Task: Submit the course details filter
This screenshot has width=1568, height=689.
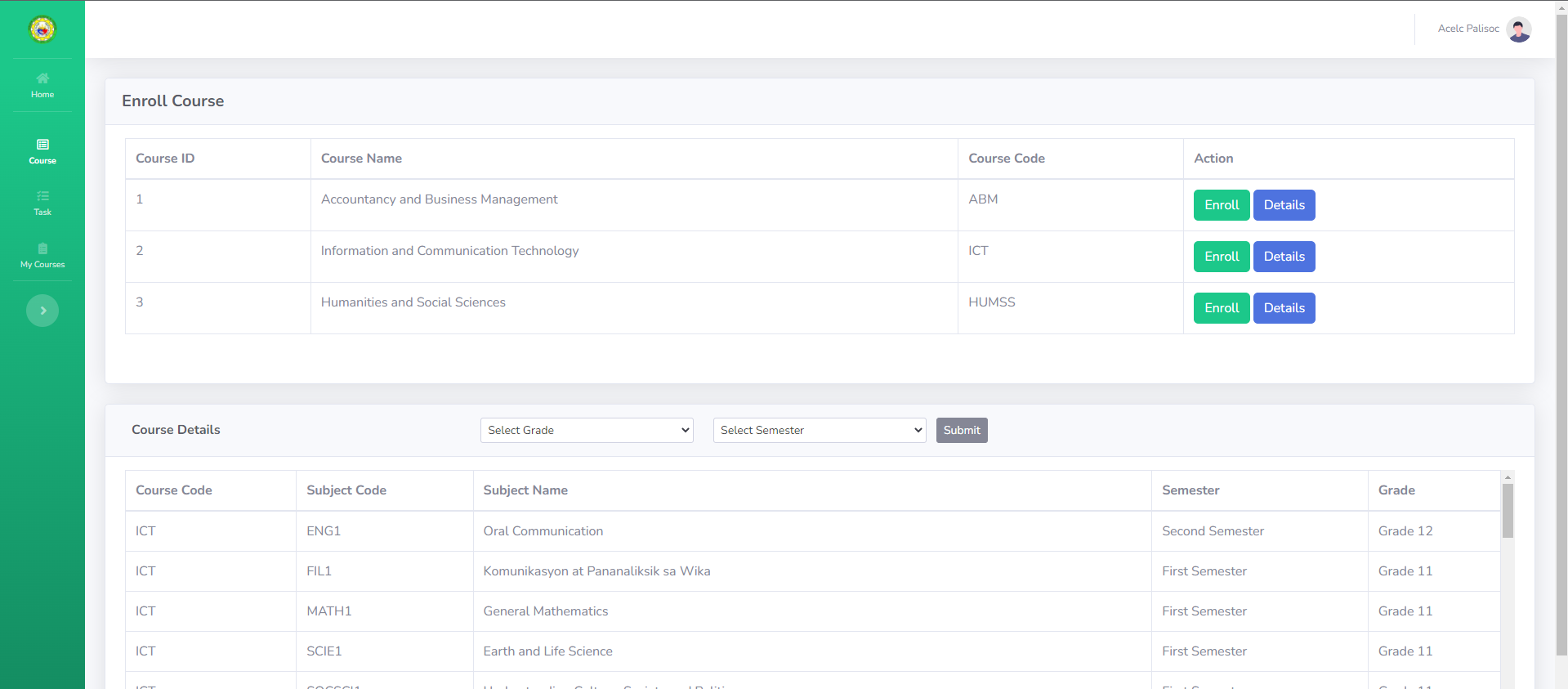Action: pos(962,431)
